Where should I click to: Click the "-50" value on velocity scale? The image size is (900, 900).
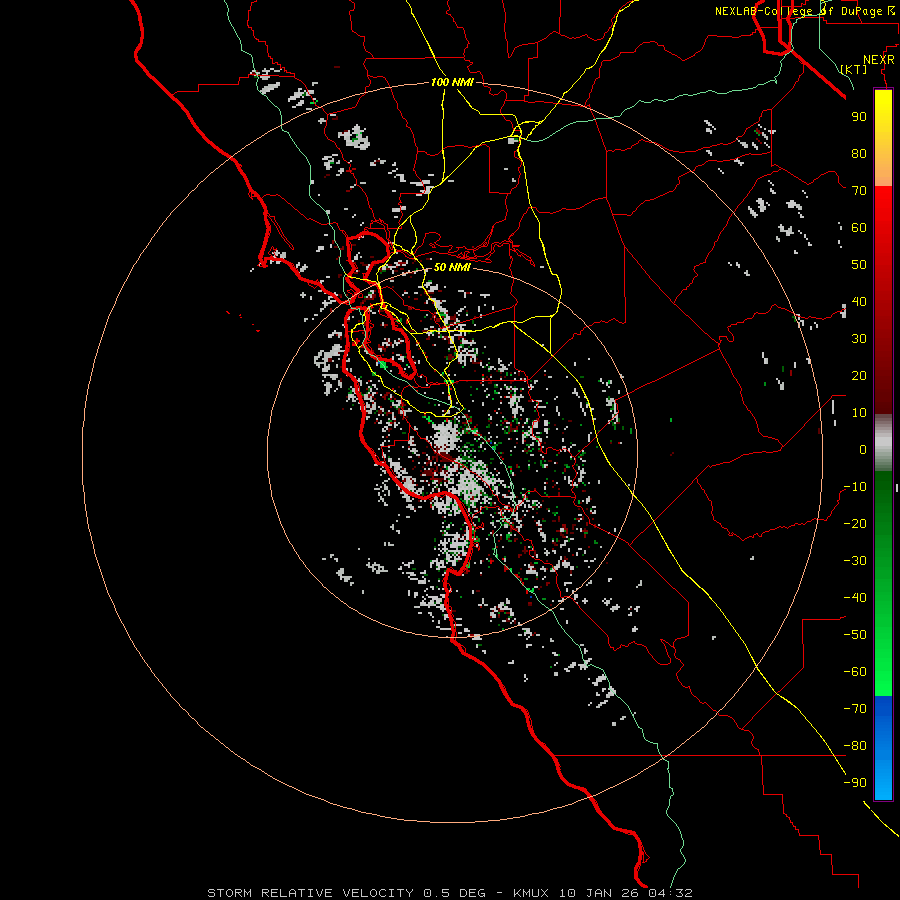[855, 635]
